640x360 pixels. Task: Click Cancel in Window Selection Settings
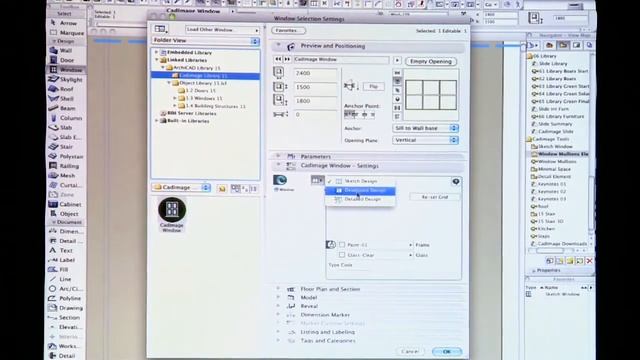pyautogui.click(x=410, y=351)
